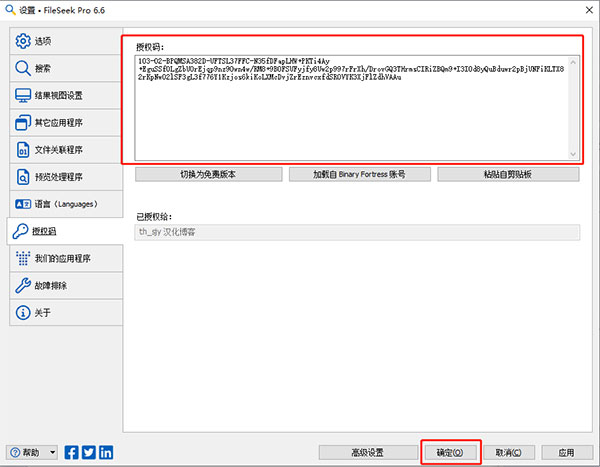Expand the 帮助 dropdown arrow
The height and width of the screenshot is (467, 600).
click(53, 453)
